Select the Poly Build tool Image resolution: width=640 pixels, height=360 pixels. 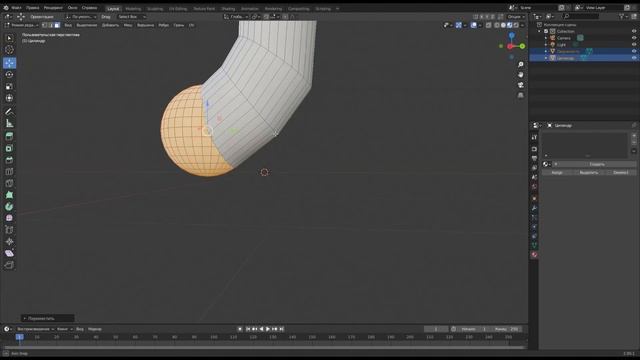(x=9, y=195)
